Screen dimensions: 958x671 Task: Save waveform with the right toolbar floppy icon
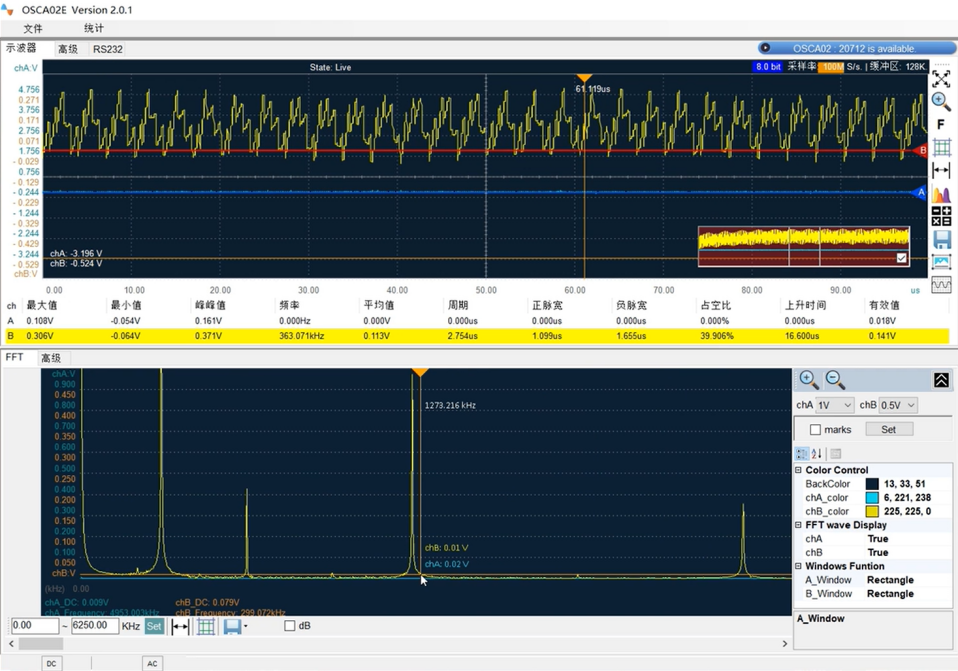coord(941,240)
